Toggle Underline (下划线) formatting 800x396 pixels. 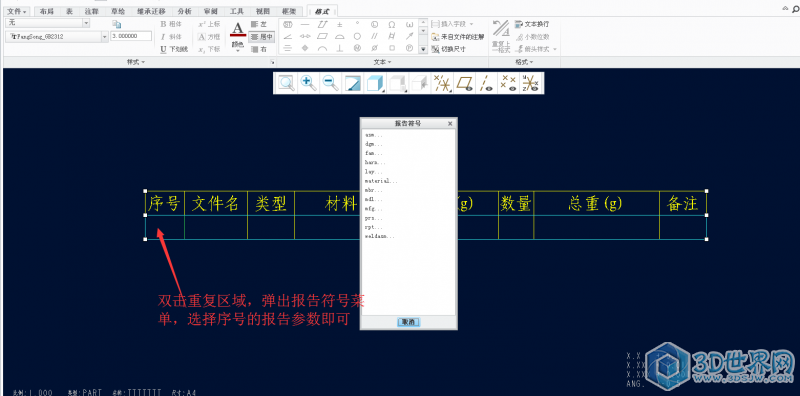(x=173, y=49)
